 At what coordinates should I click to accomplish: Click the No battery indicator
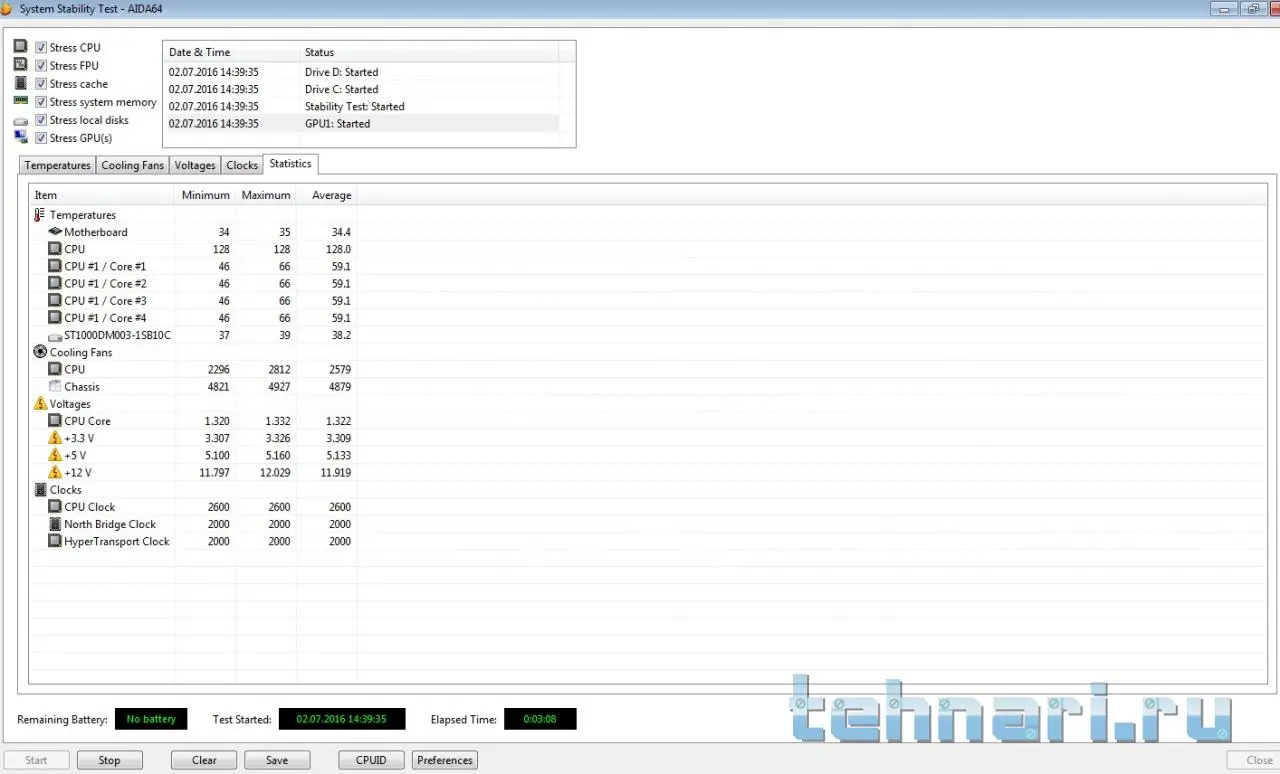tap(151, 719)
